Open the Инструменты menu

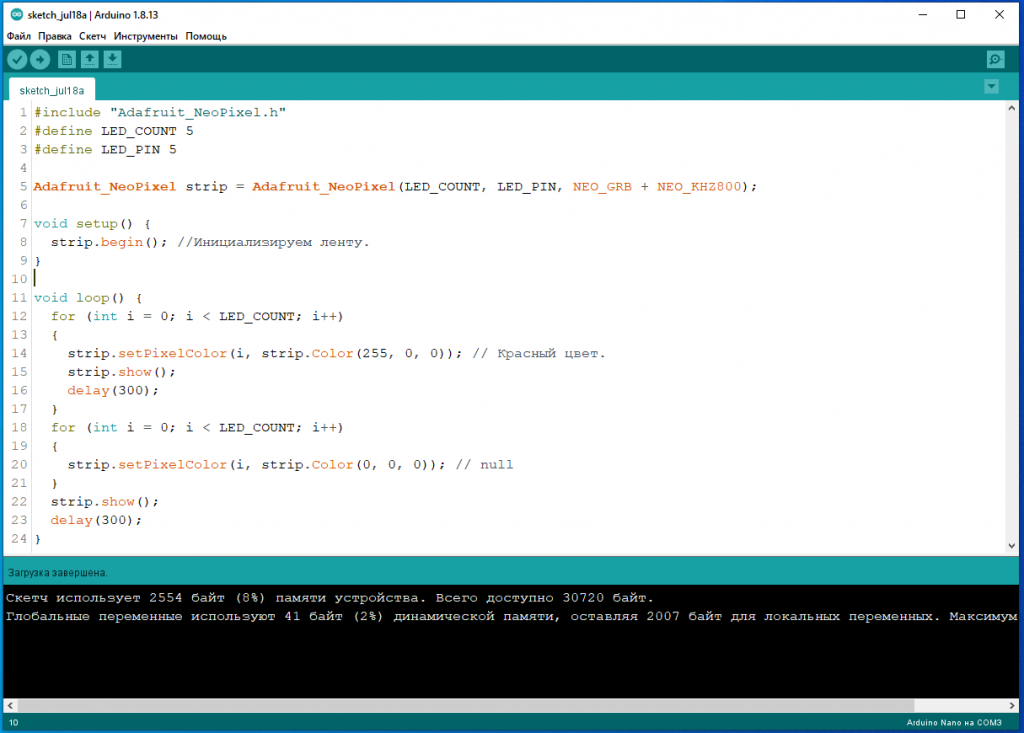click(146, 36)
